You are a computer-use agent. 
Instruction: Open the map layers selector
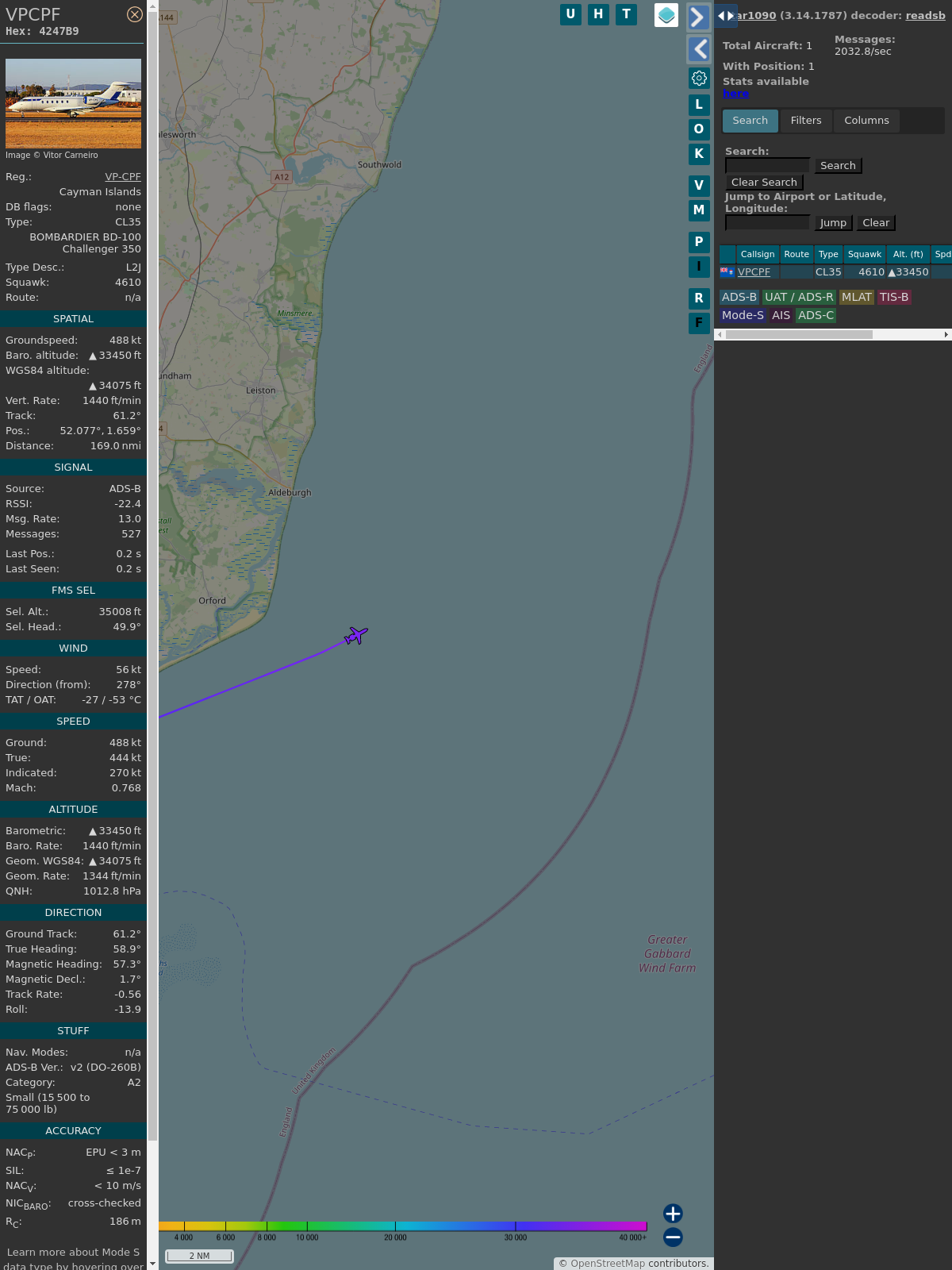click(x=666, y=15)
